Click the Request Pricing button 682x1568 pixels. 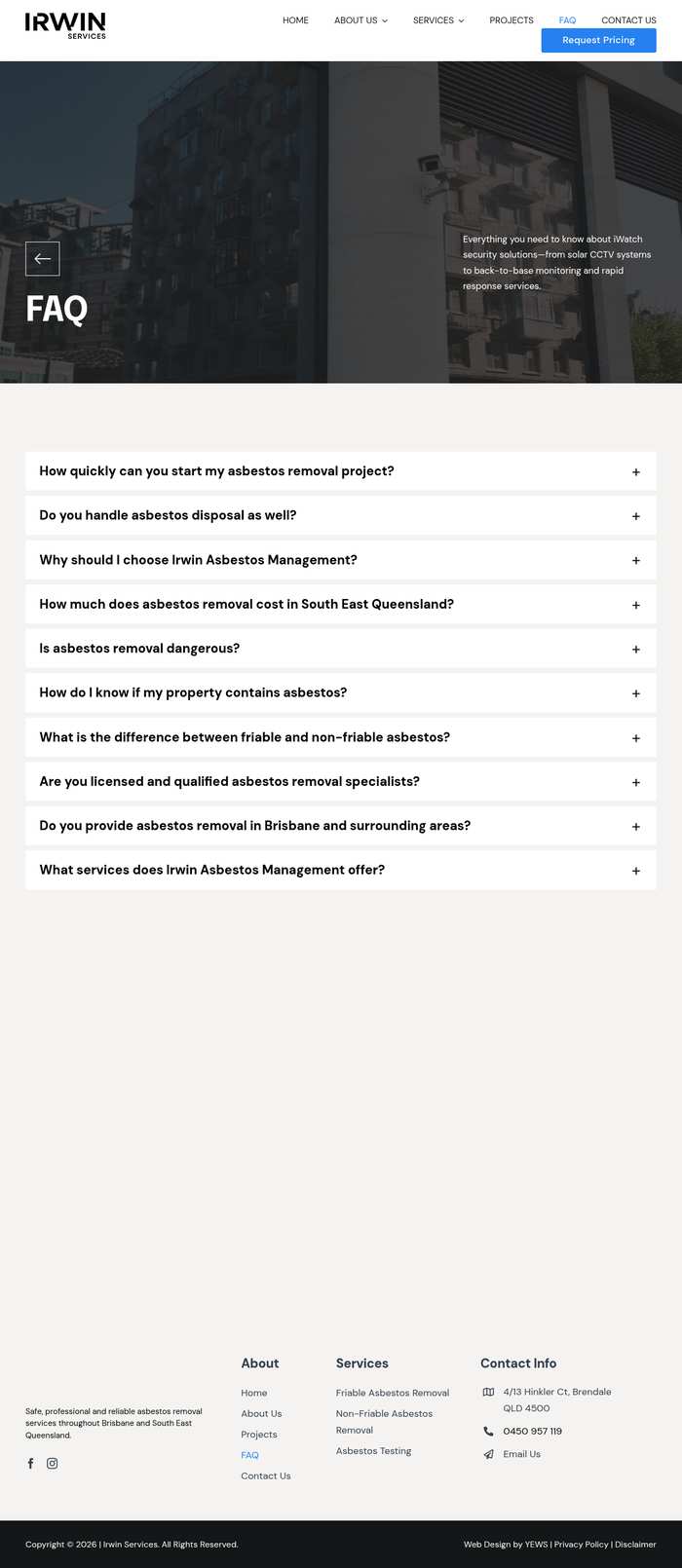(598, 40)
